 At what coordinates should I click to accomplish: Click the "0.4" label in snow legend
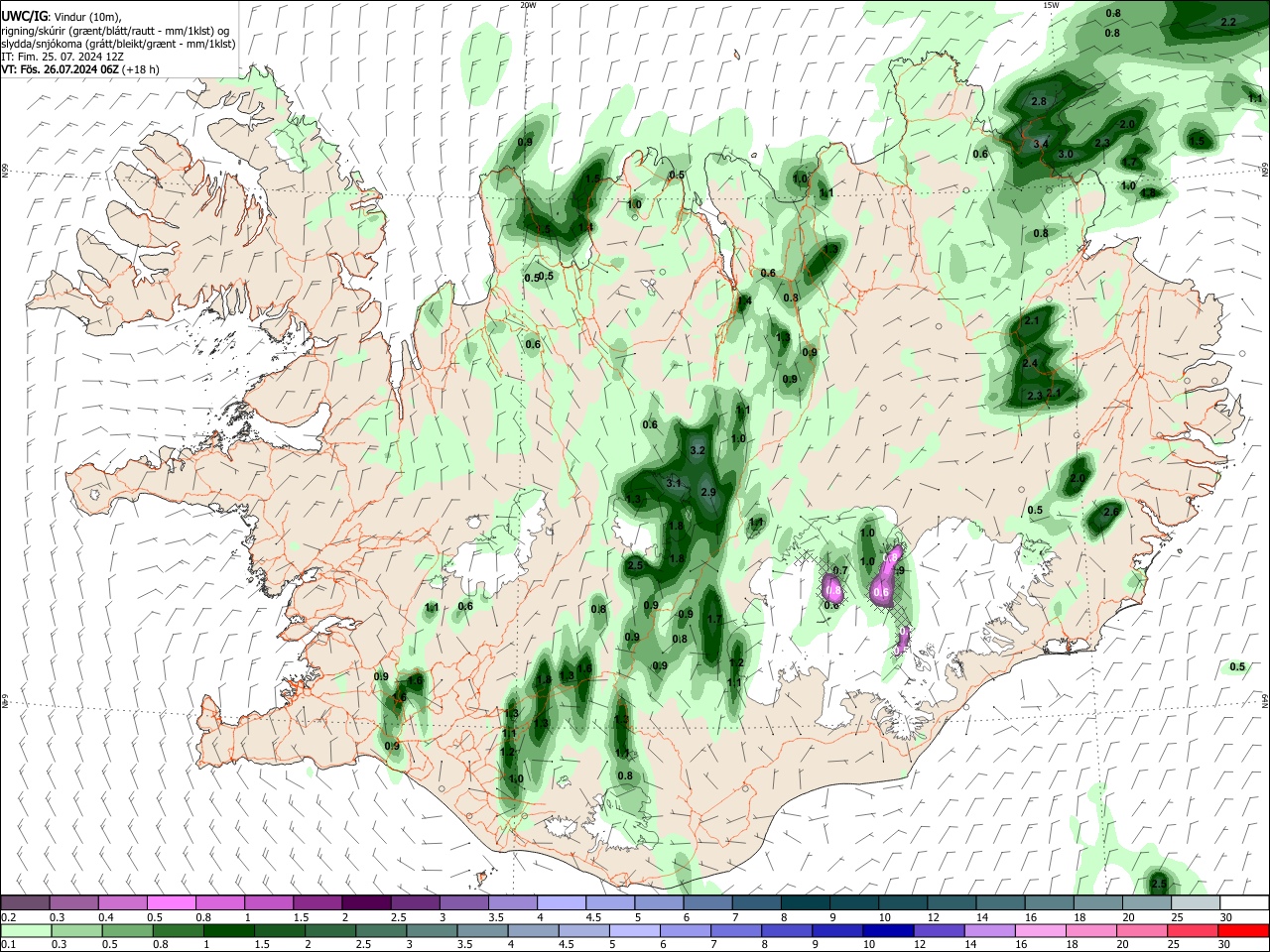pos(106,917)
